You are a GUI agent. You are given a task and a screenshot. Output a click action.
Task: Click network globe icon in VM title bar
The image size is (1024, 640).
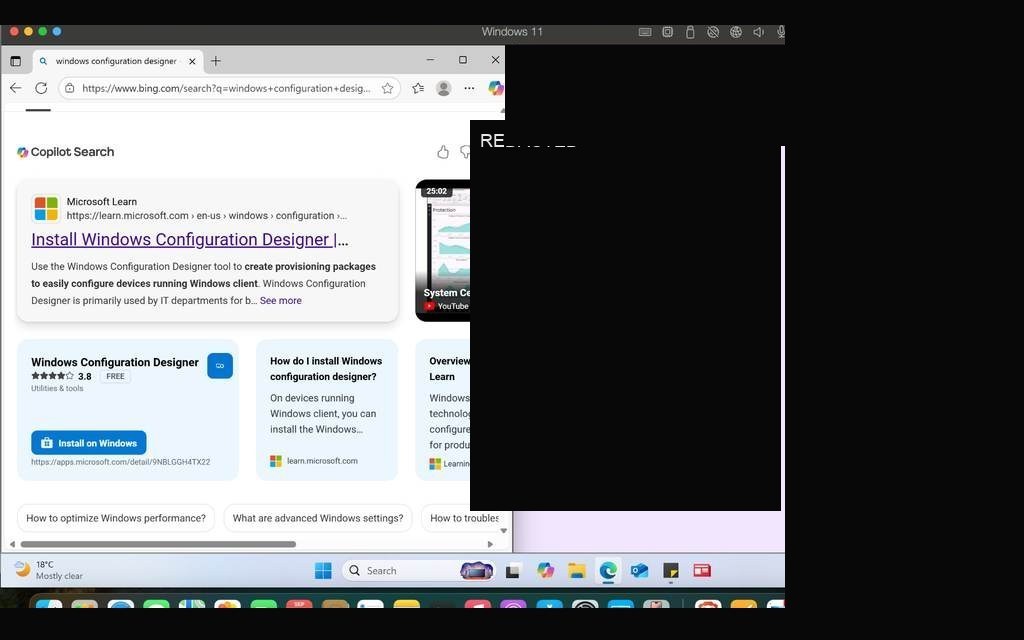click(735, 32)
